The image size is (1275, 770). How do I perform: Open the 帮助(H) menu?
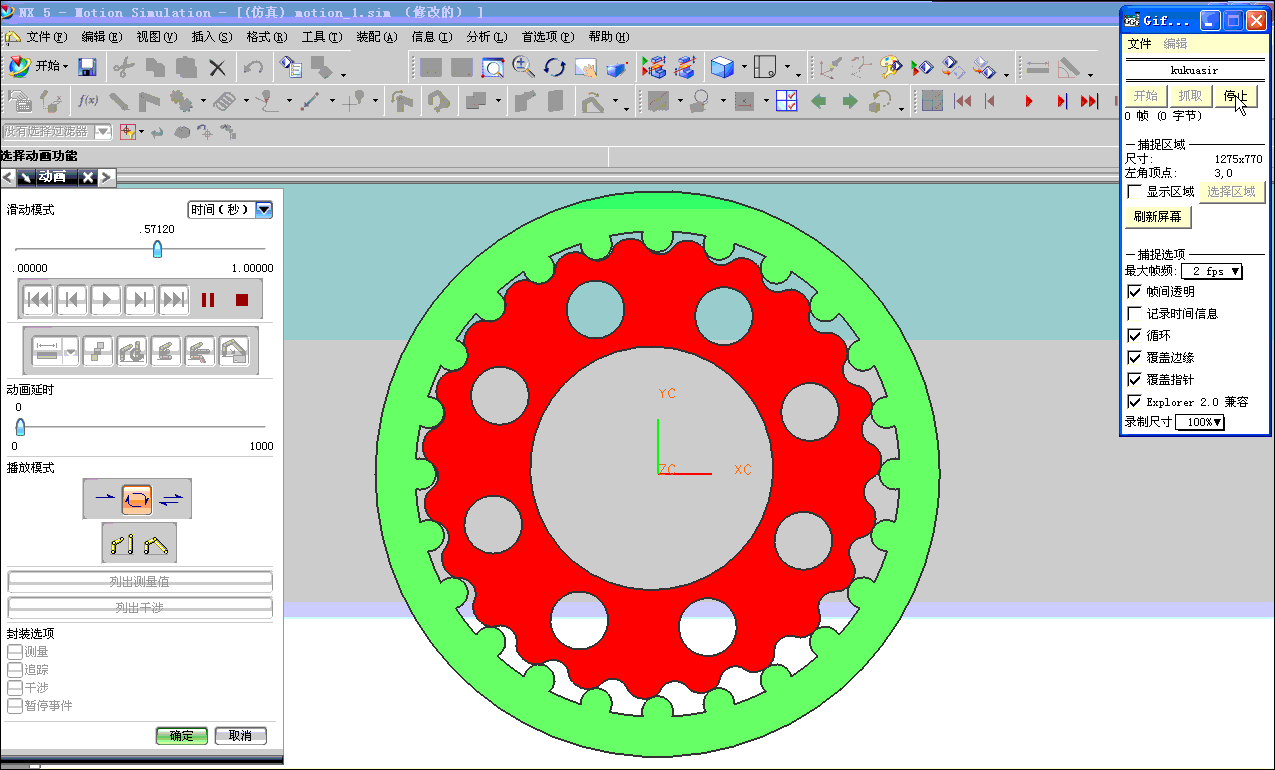[x=608, y=37]
